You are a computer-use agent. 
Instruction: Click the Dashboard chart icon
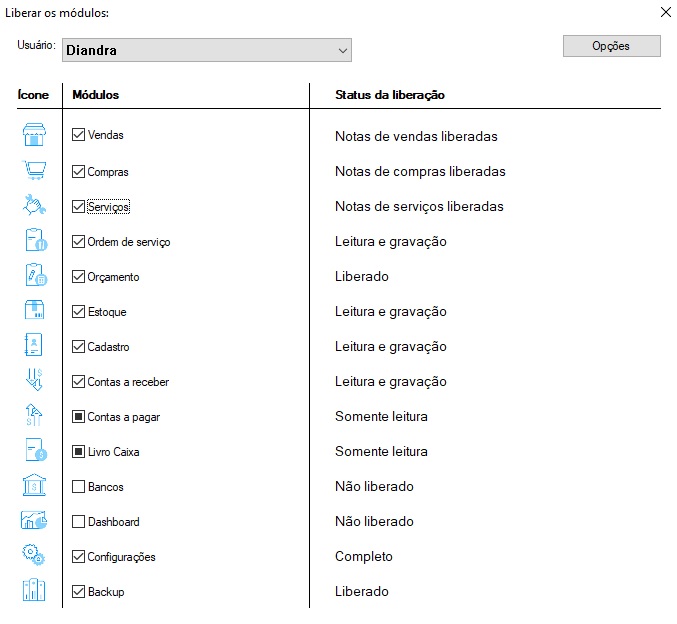[35, 521]
